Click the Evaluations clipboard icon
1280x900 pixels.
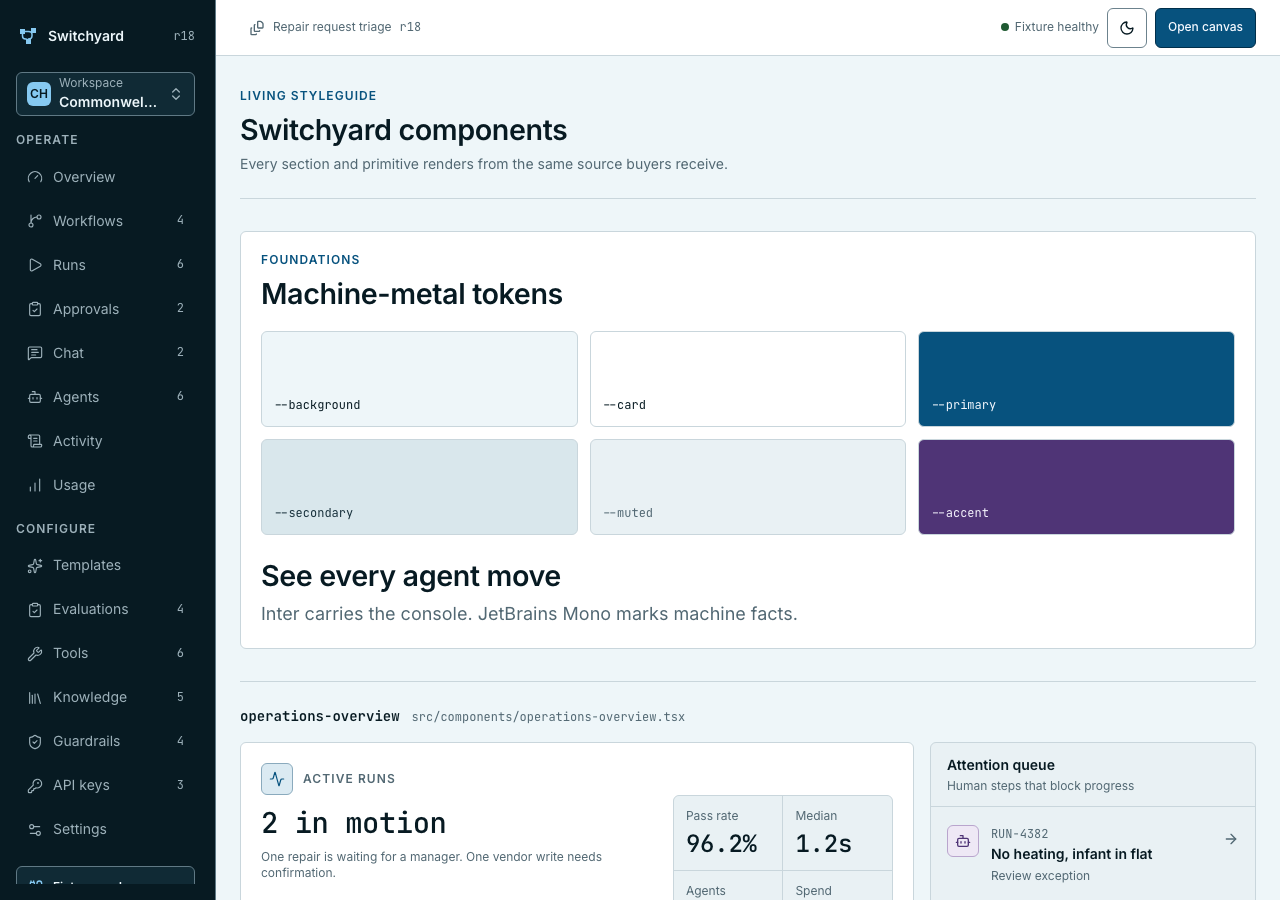[x=35, y=609]
